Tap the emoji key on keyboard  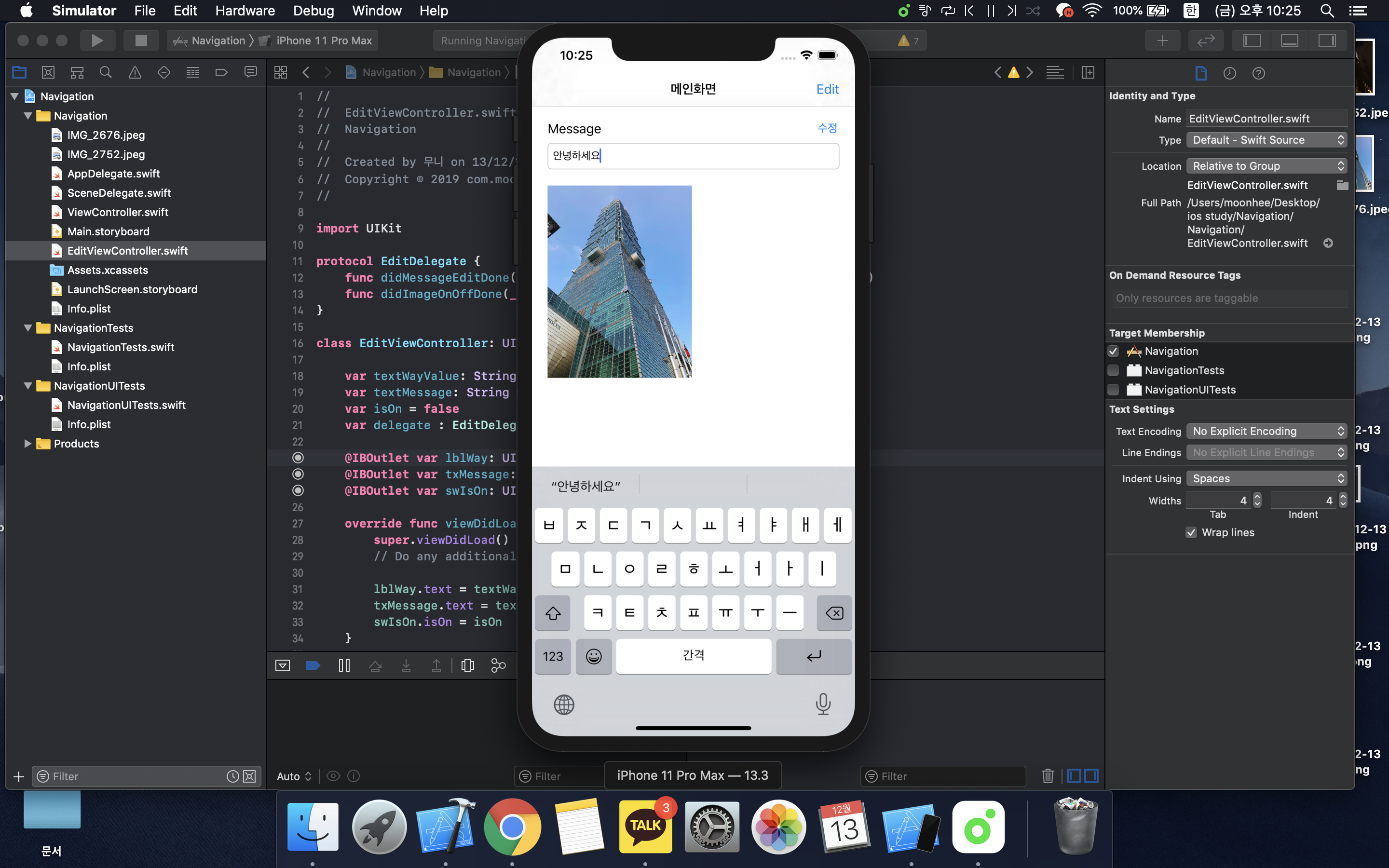point(594,656)
